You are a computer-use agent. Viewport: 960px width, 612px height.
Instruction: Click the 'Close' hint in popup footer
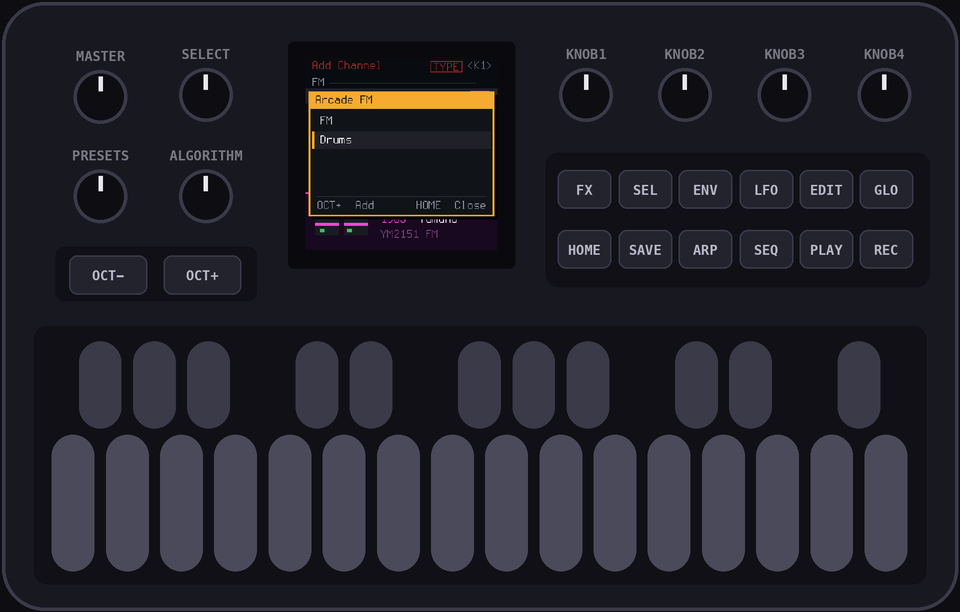pos(470,205)
